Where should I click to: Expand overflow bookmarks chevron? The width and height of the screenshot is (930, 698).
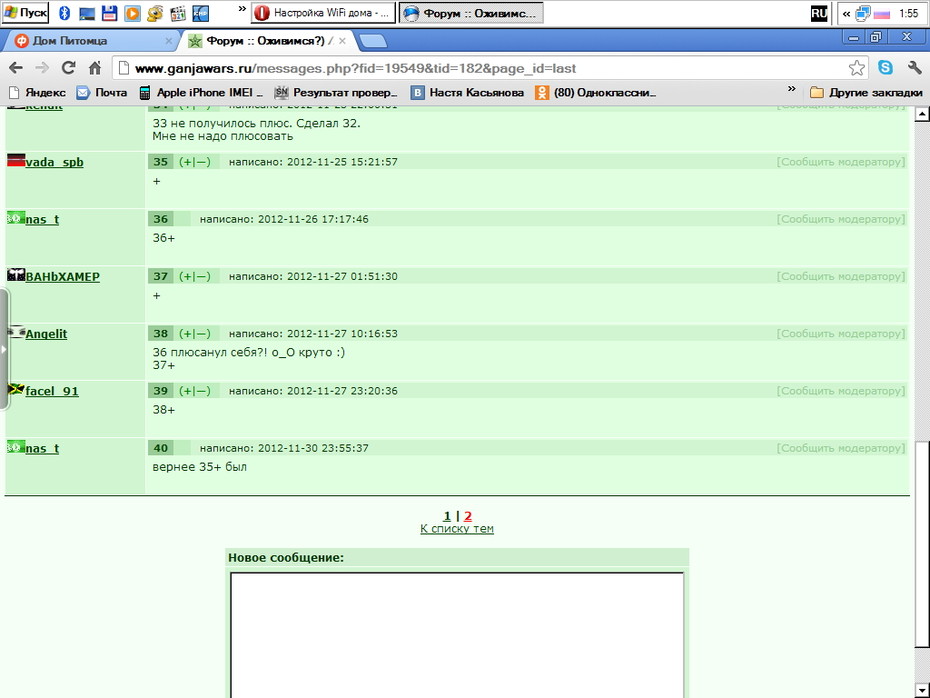coord(791,89)
